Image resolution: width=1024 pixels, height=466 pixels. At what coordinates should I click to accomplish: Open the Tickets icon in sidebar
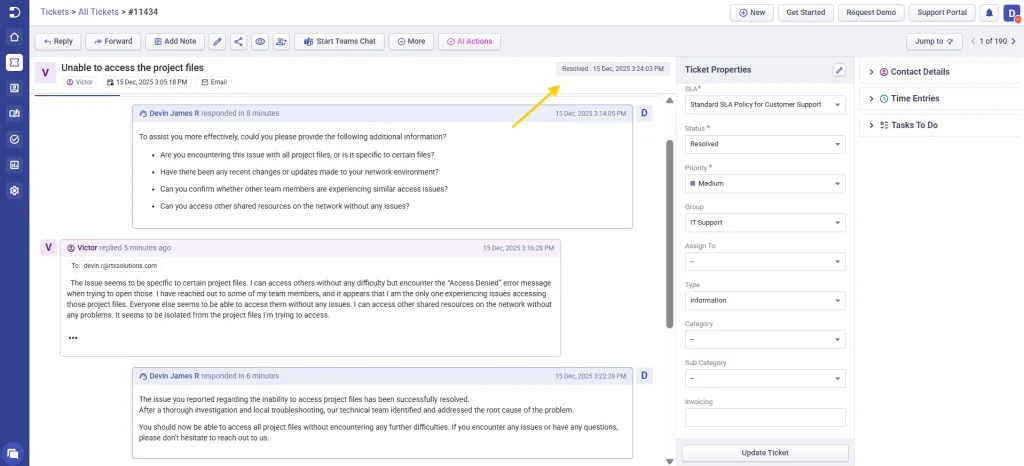click(14, 62)
